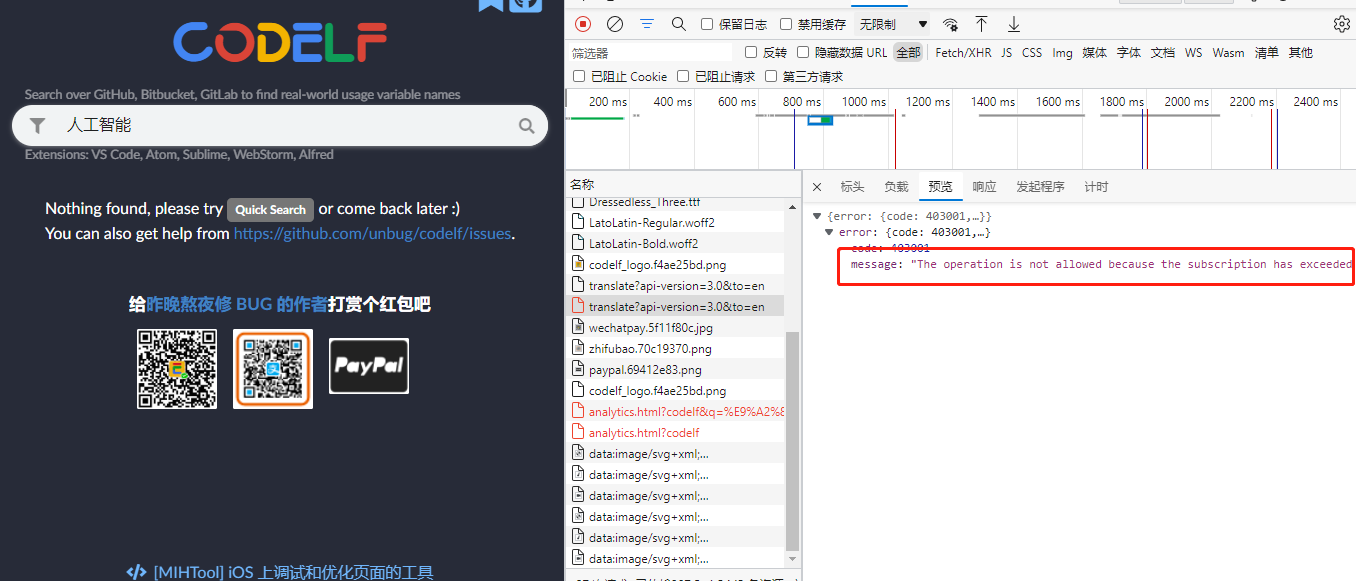1356x581 pixels.
Task: Open the github.com/unbug/codelf/issues link
Action: coord(373,234)
